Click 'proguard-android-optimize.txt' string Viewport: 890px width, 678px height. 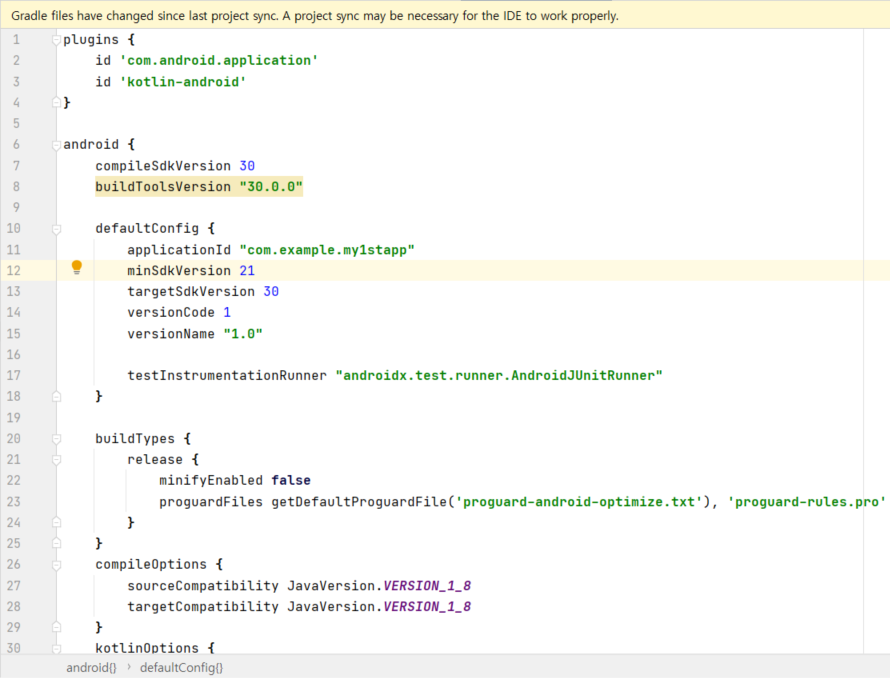[579, 502]
